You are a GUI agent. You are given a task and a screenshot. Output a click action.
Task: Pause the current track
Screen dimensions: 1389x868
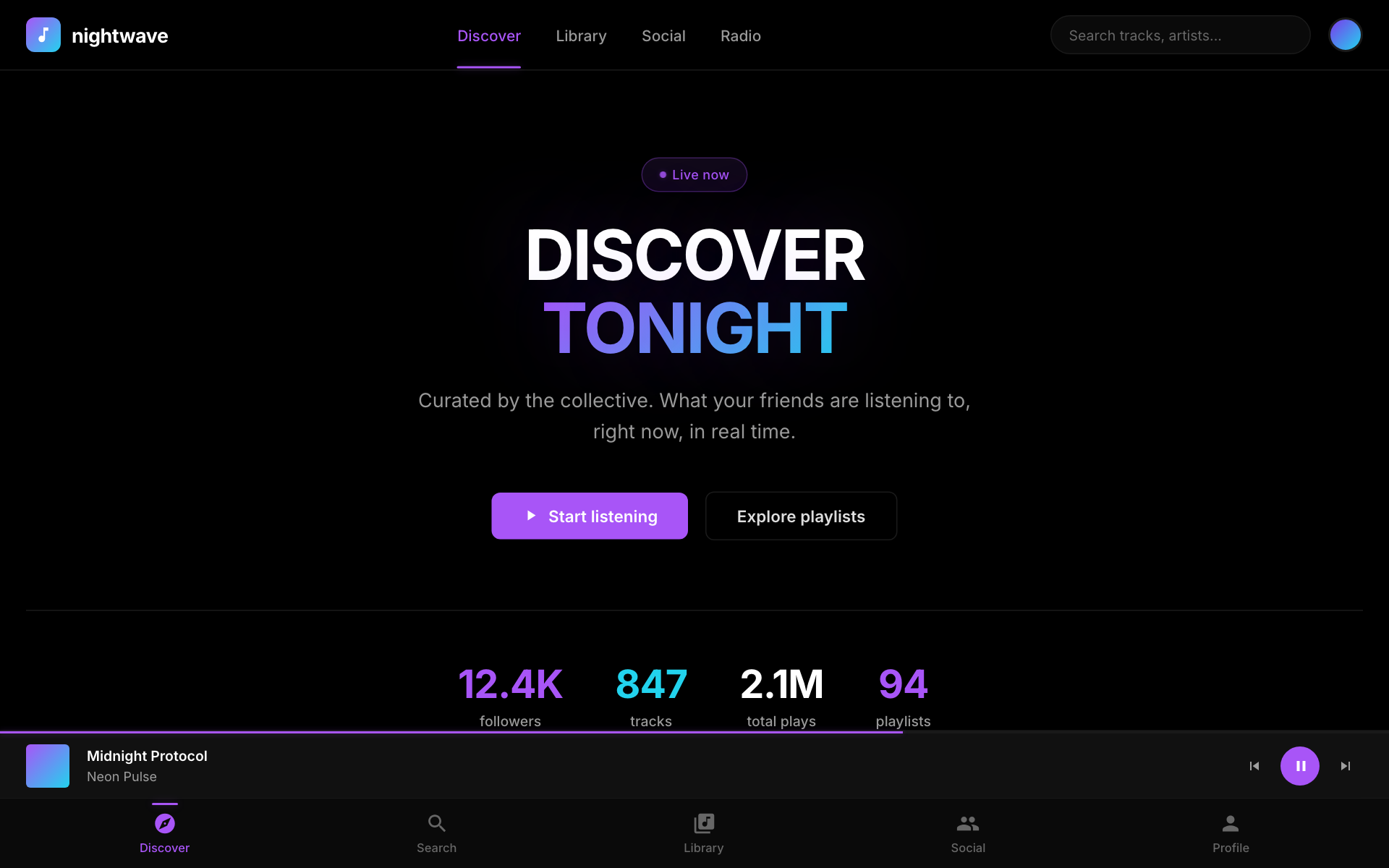[x=1299, y=766]
